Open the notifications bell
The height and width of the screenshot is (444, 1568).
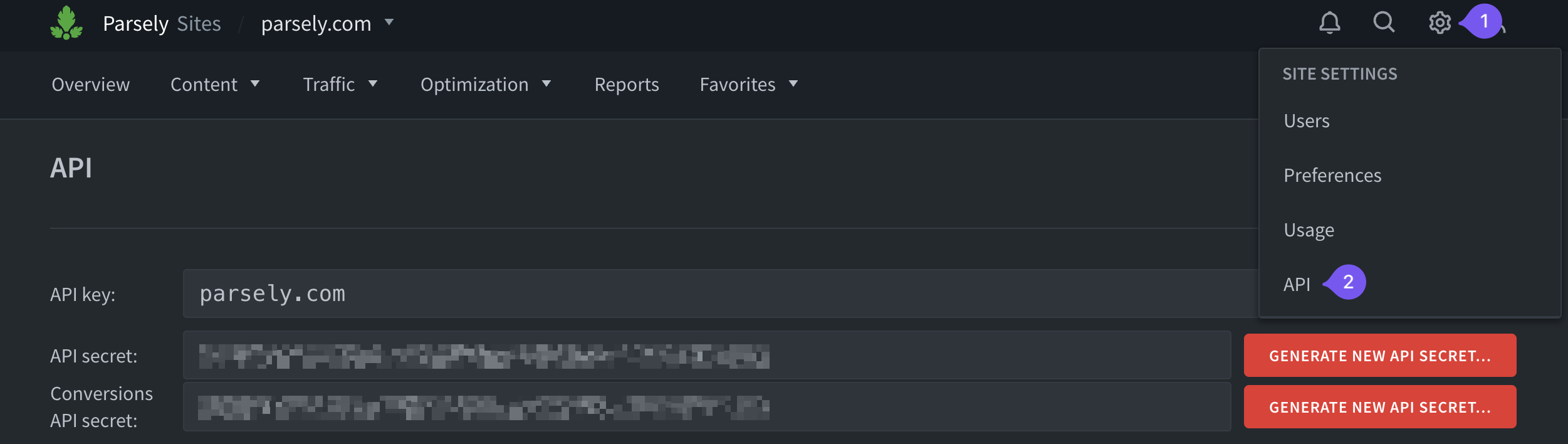pyautogui.click(x=1329, y=23)
